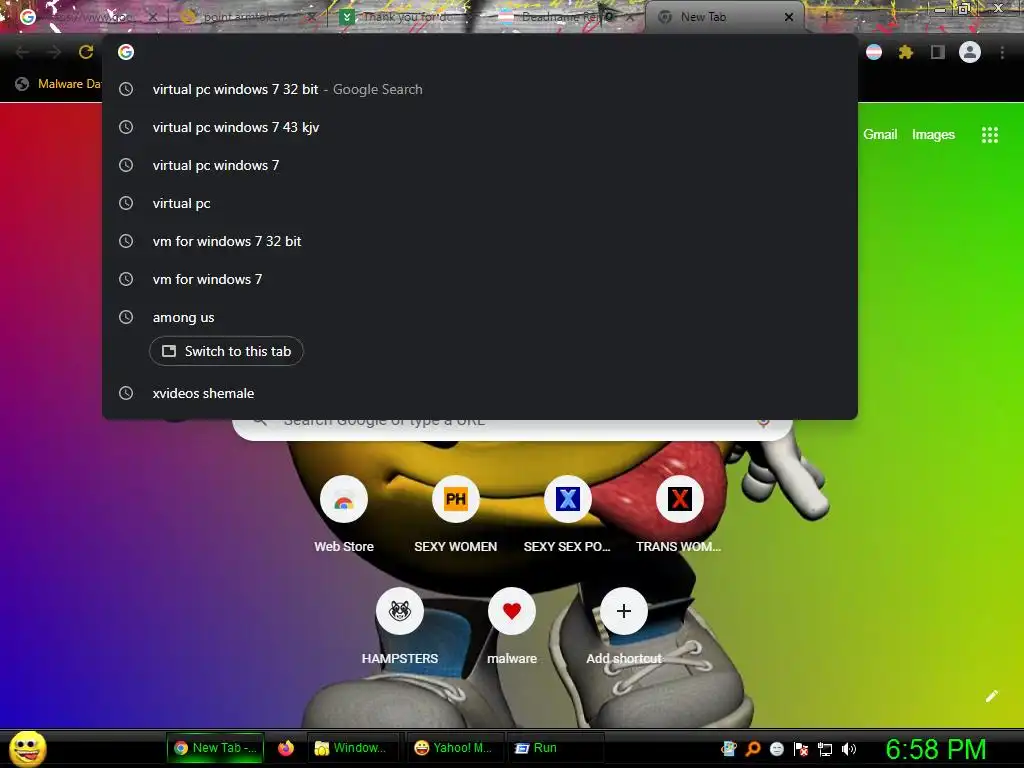Open the Images link
Viewport: 1024px width, 768px height.
coord(933,135)
